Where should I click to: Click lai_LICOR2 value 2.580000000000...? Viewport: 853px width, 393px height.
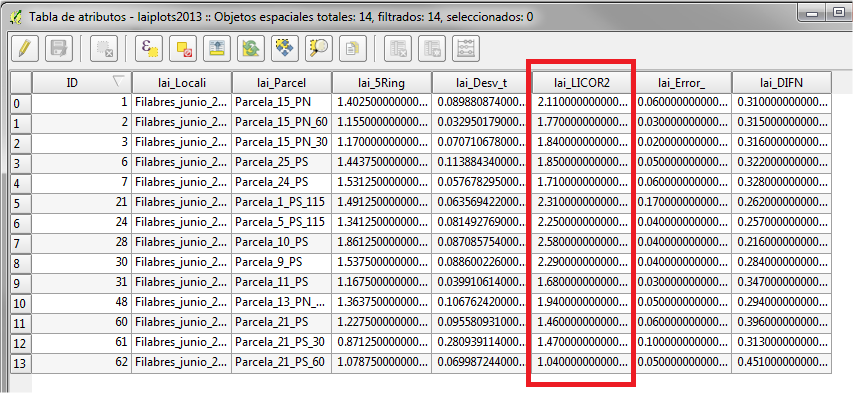click(x=582, y=242)
